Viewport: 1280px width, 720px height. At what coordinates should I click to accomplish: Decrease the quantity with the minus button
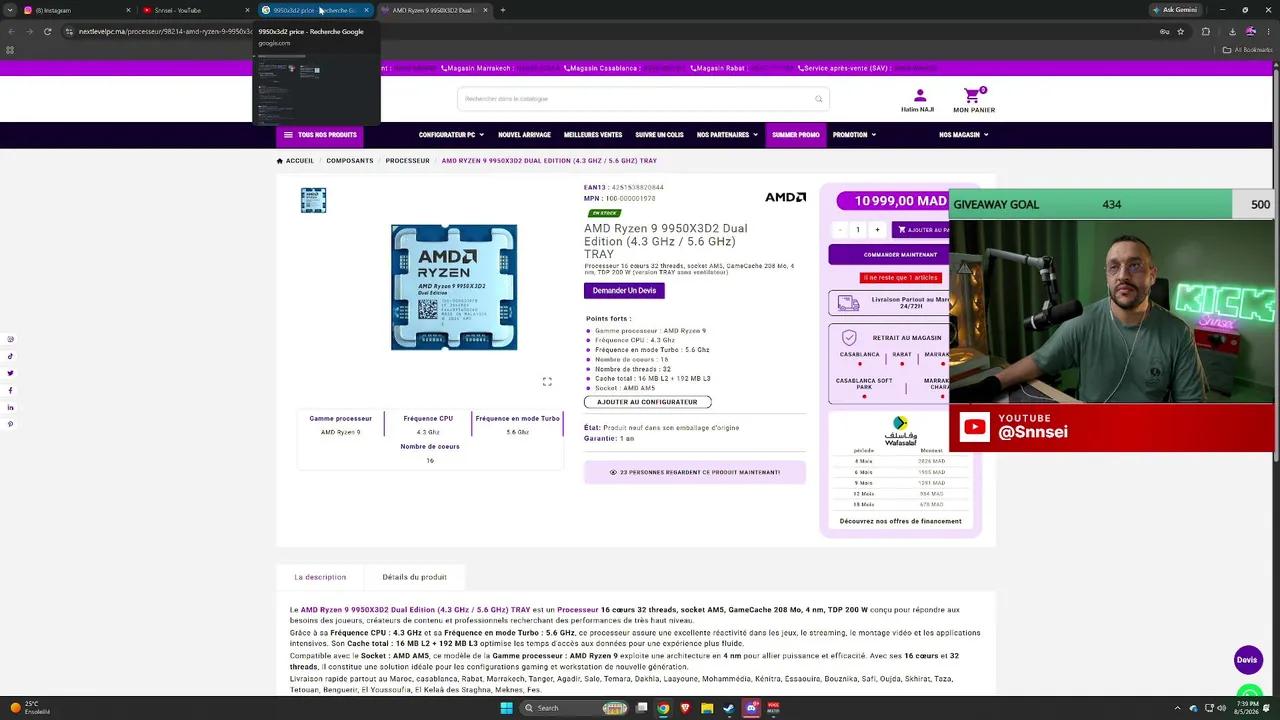point(839,230)
